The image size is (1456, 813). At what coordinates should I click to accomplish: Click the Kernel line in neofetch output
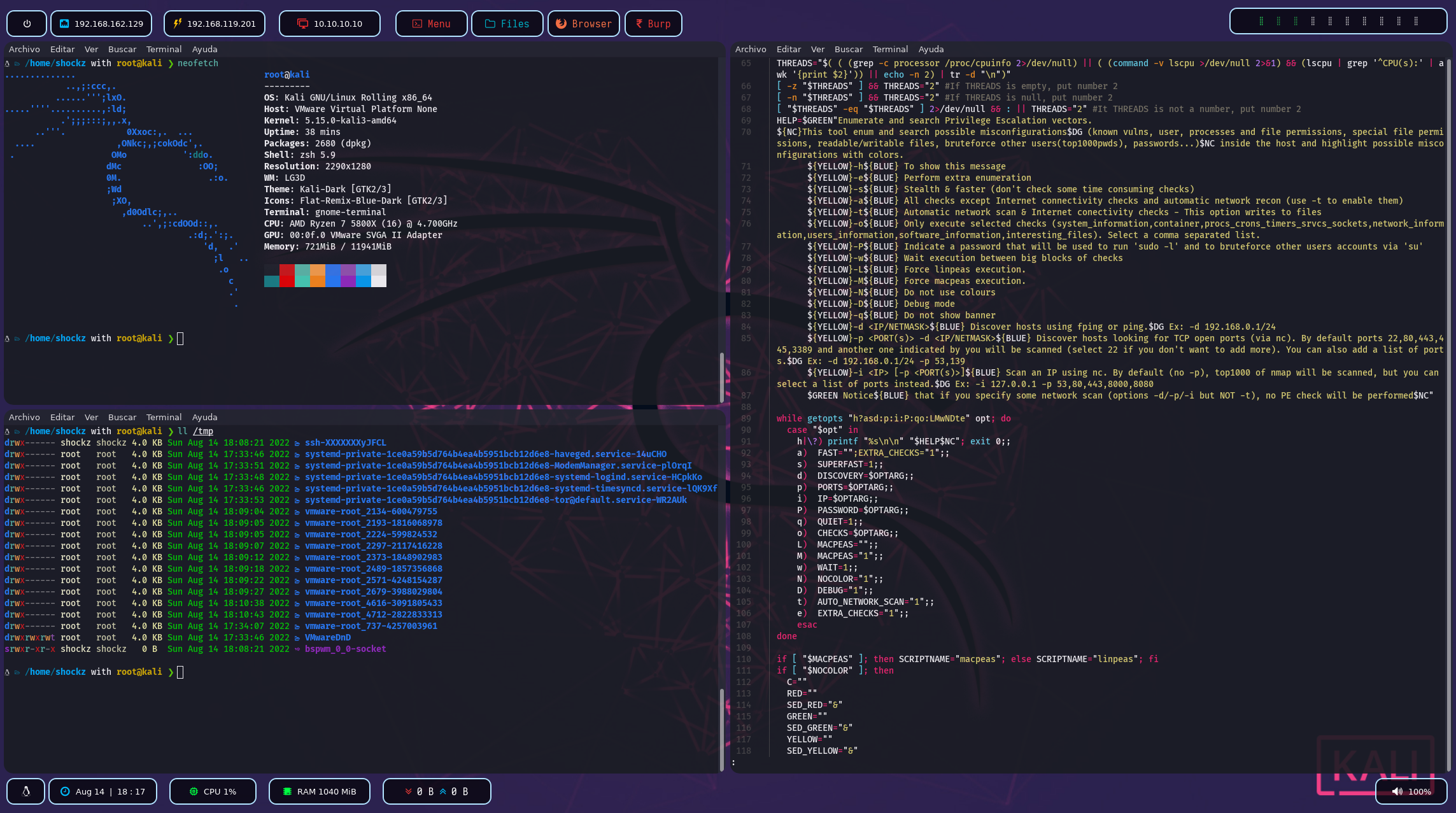coord(330,120)
